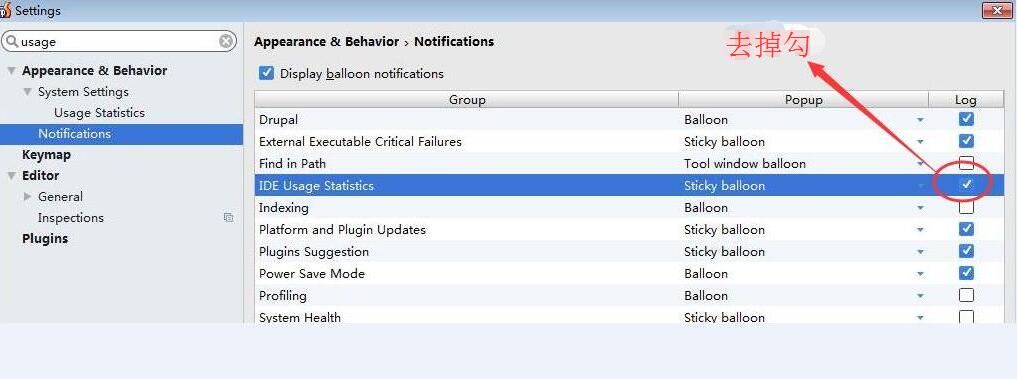Open Popup dropdown for Power Save Mode
Screen dimensions: 1017x379
pyautogui.click(x=920, y=274)
